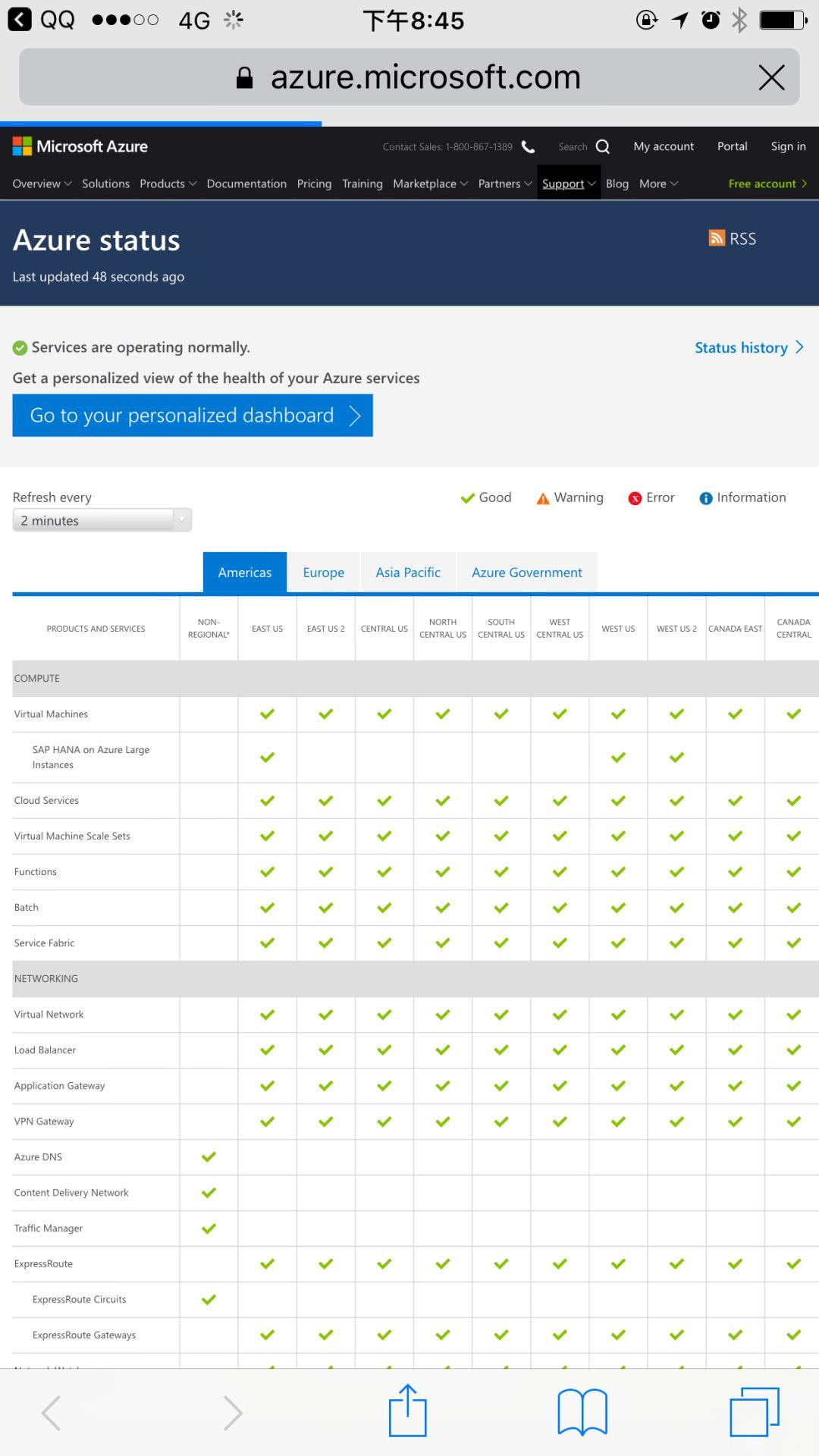Open the Safari share sheet icon
819x1456 pixels.
click(408, 1411)
